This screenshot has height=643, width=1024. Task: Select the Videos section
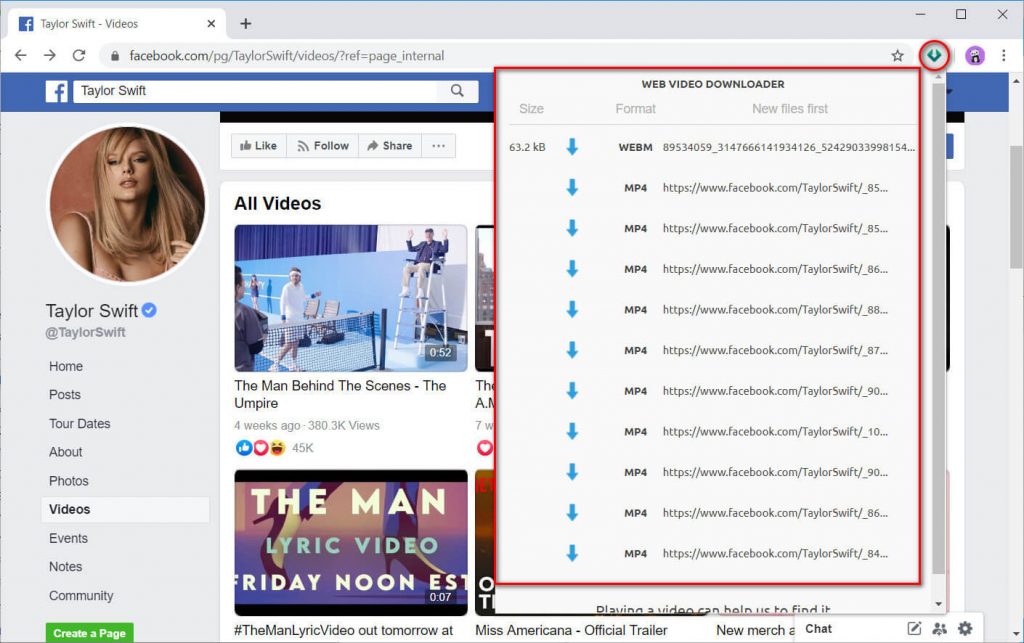125,509
